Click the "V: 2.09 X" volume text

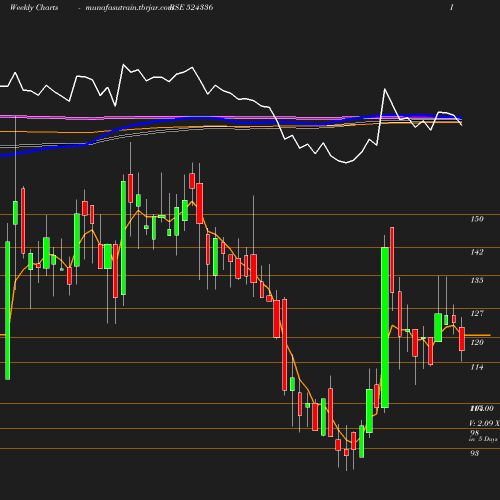pyautogui.click(x=484, y=423)
